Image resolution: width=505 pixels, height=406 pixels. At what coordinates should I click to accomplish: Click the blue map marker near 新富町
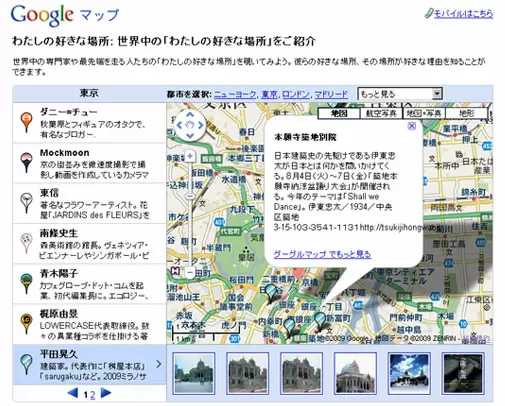(320, 322)
